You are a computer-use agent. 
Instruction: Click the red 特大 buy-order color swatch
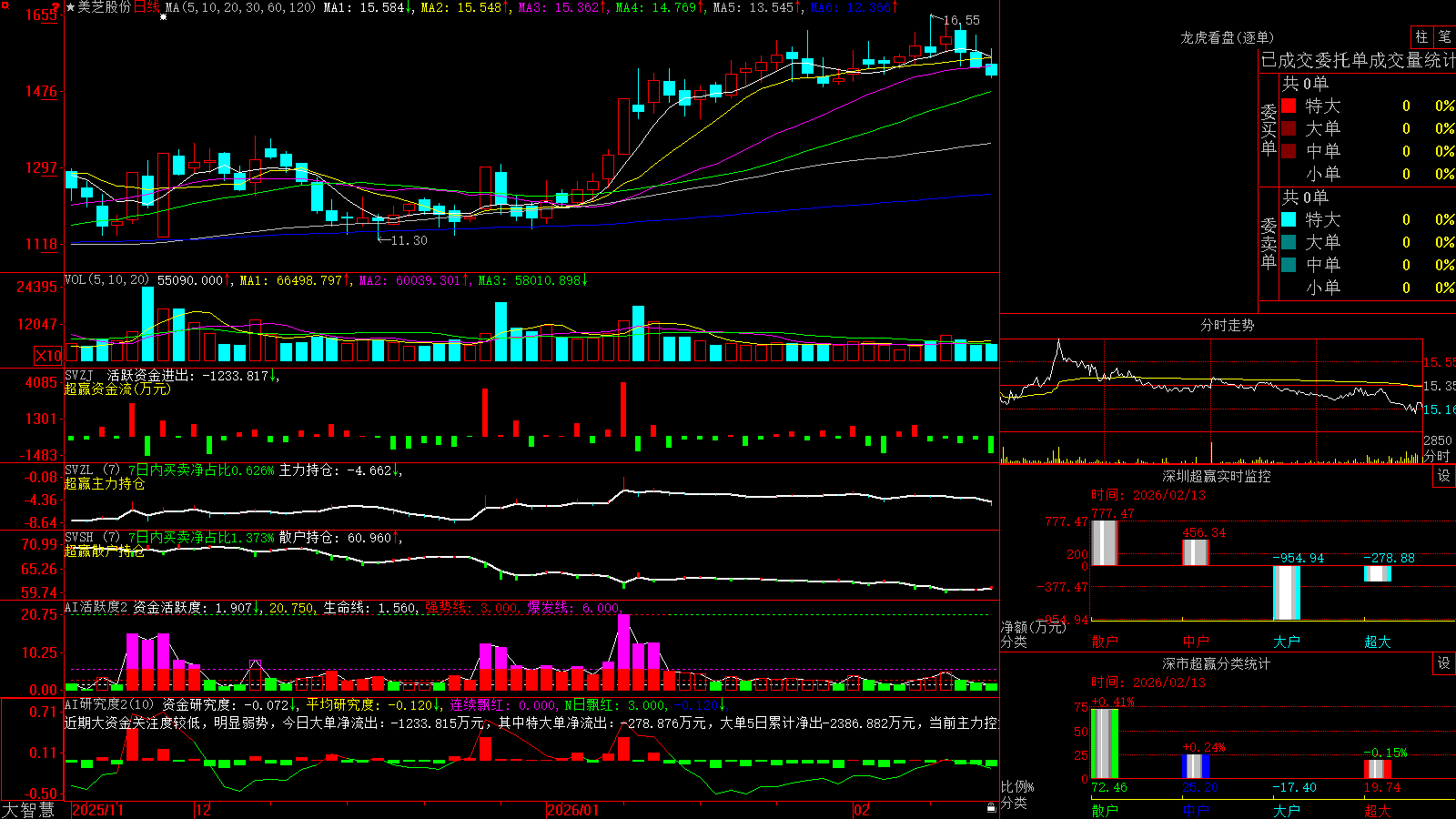pos(1289,106)
